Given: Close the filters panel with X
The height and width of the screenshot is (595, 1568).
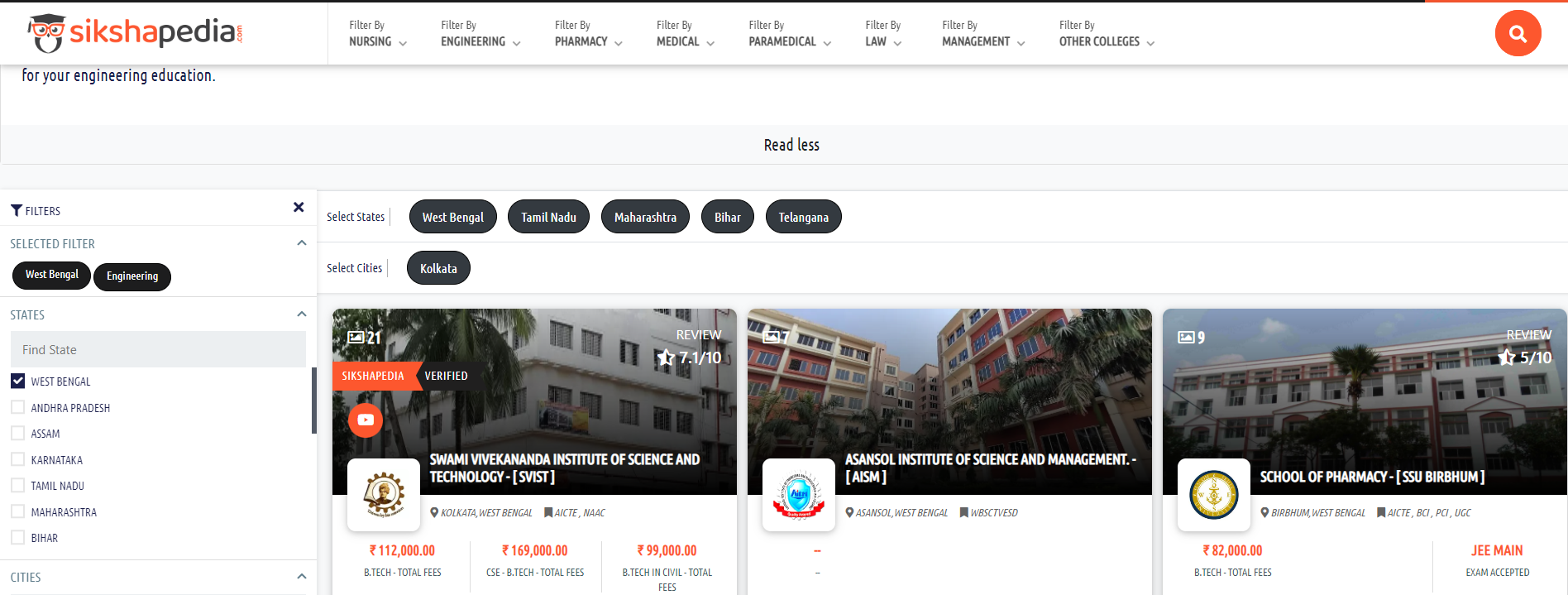Looking at the screenshot, I should click(299, 207).
